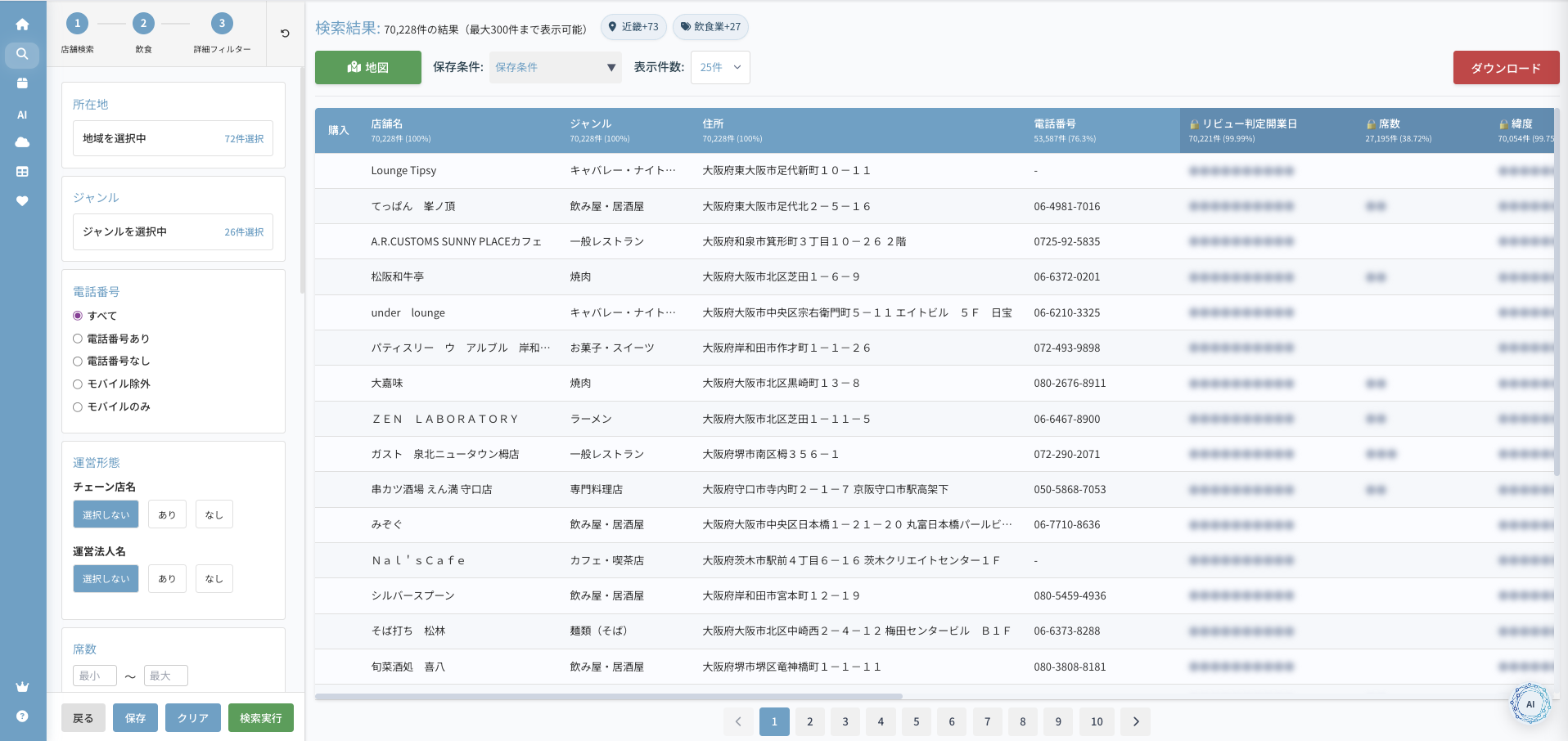Open the table list sidebar icon
Image resolution: width=1568 pixels, height=741 pixels.
(x=22, y=172)
